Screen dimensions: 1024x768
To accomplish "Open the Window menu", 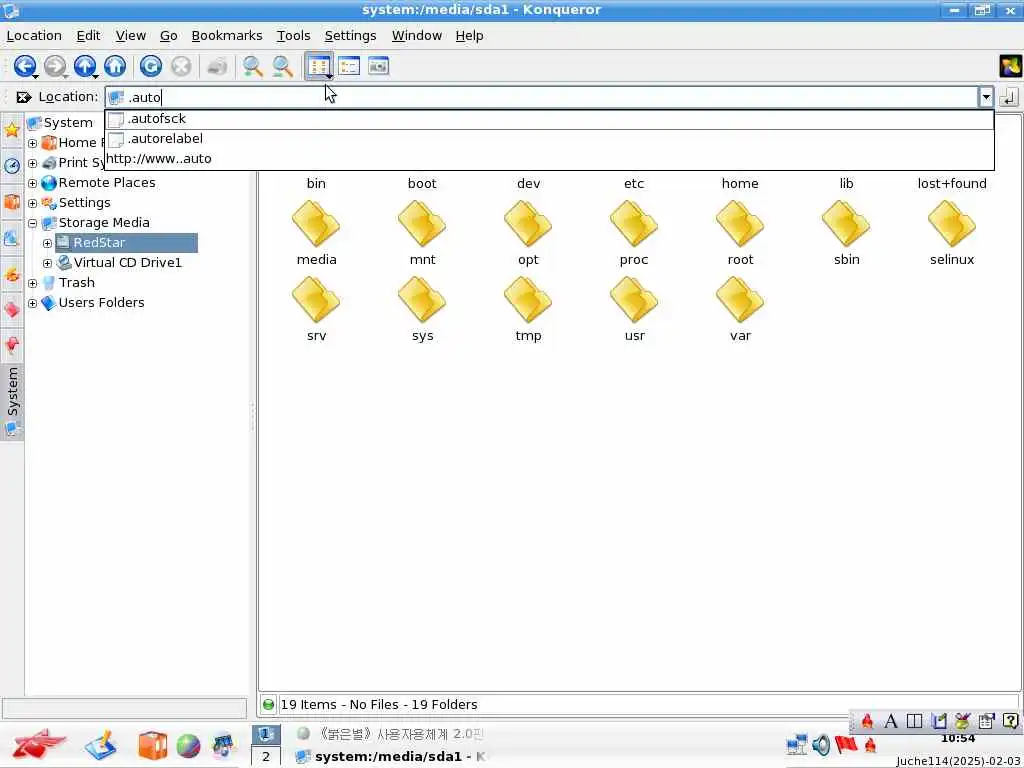I will [x=417, y=36].
